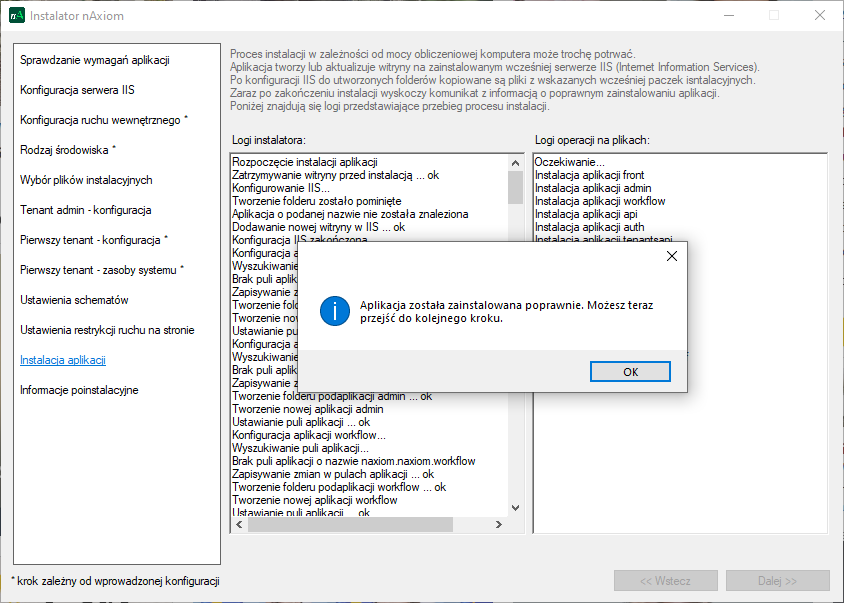This screenshot has height=603, width=844.
Task: Select Pierwszy tenant - zasoby systemu step
Action: (x=102, y=270)
